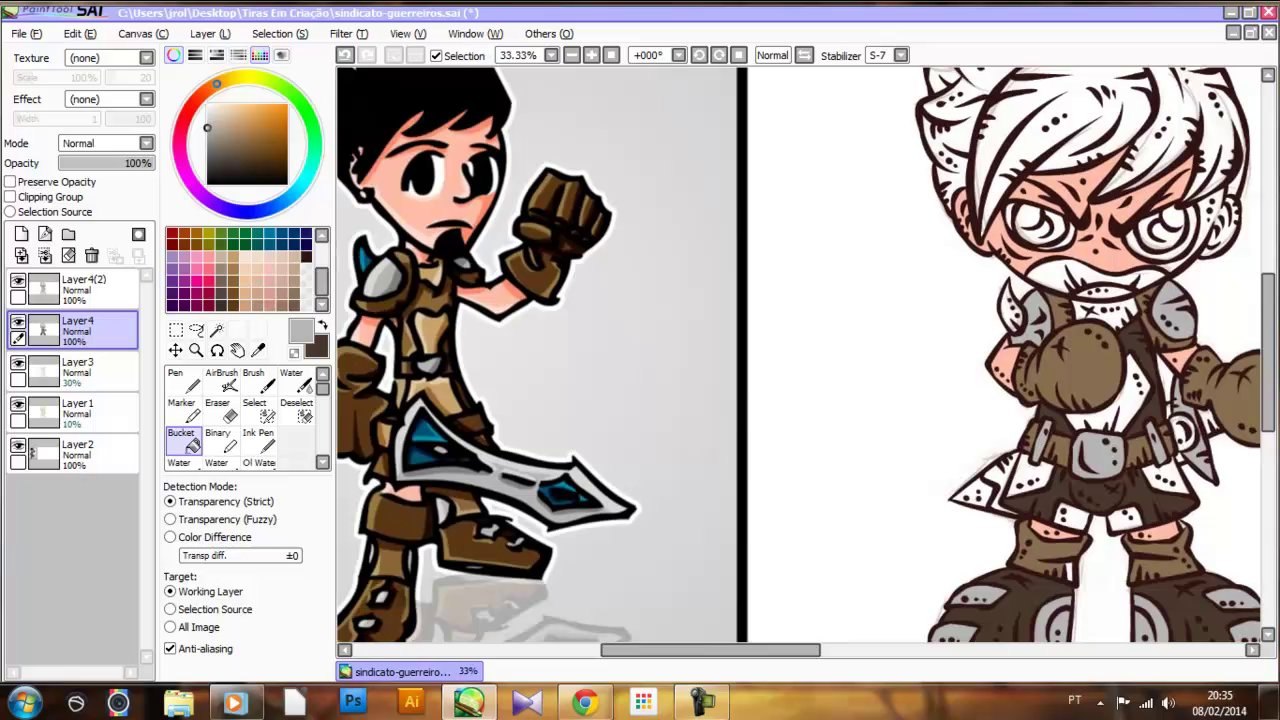Viewport: 1280px width, 720px height.
Task: Zoom out with the minus button
Action: click(x=571, y=55)
